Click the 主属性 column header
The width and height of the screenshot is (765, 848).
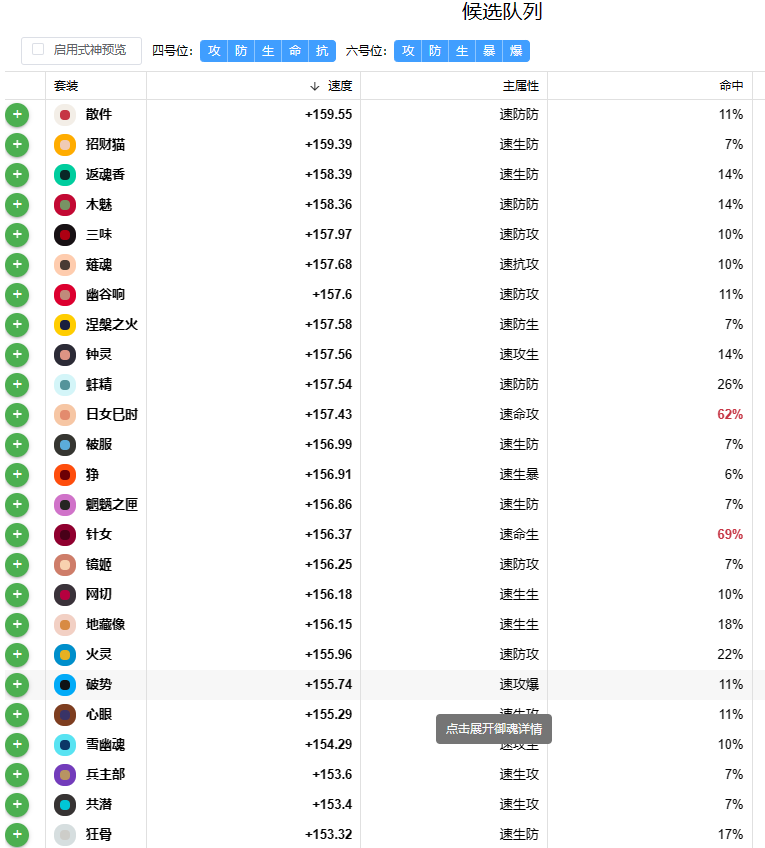[x=521, y=85]
